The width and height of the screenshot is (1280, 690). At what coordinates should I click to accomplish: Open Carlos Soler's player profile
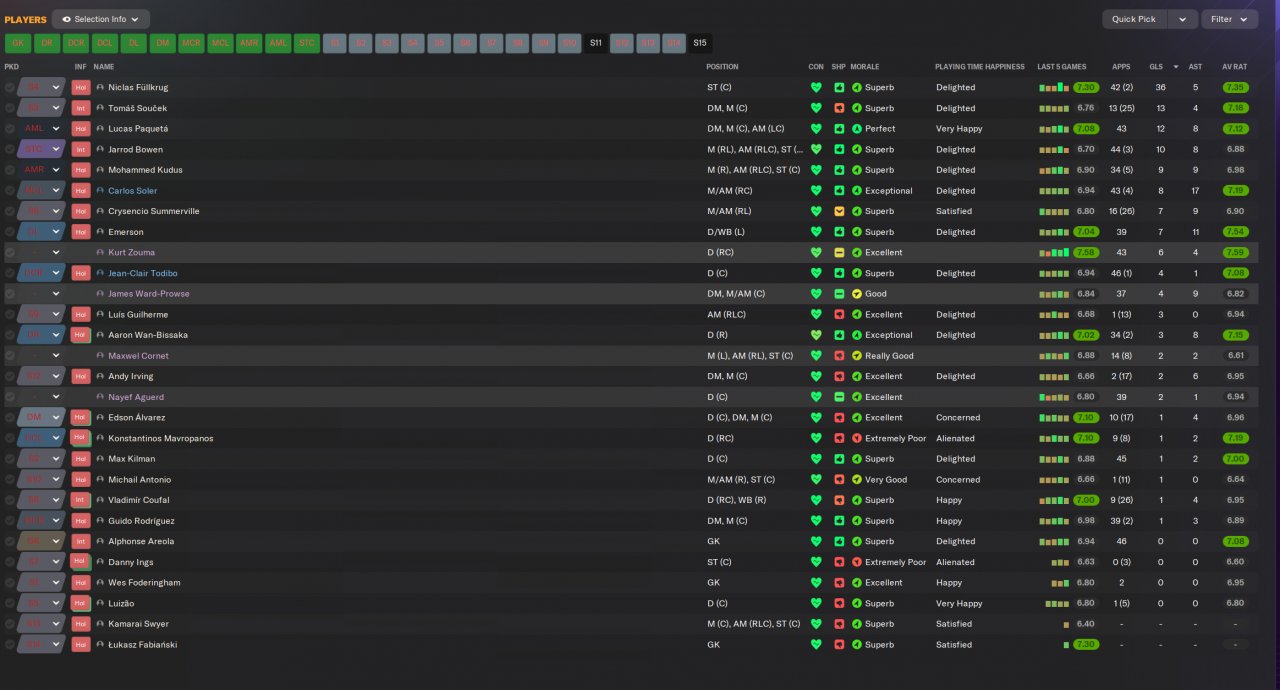coord(133,190)
